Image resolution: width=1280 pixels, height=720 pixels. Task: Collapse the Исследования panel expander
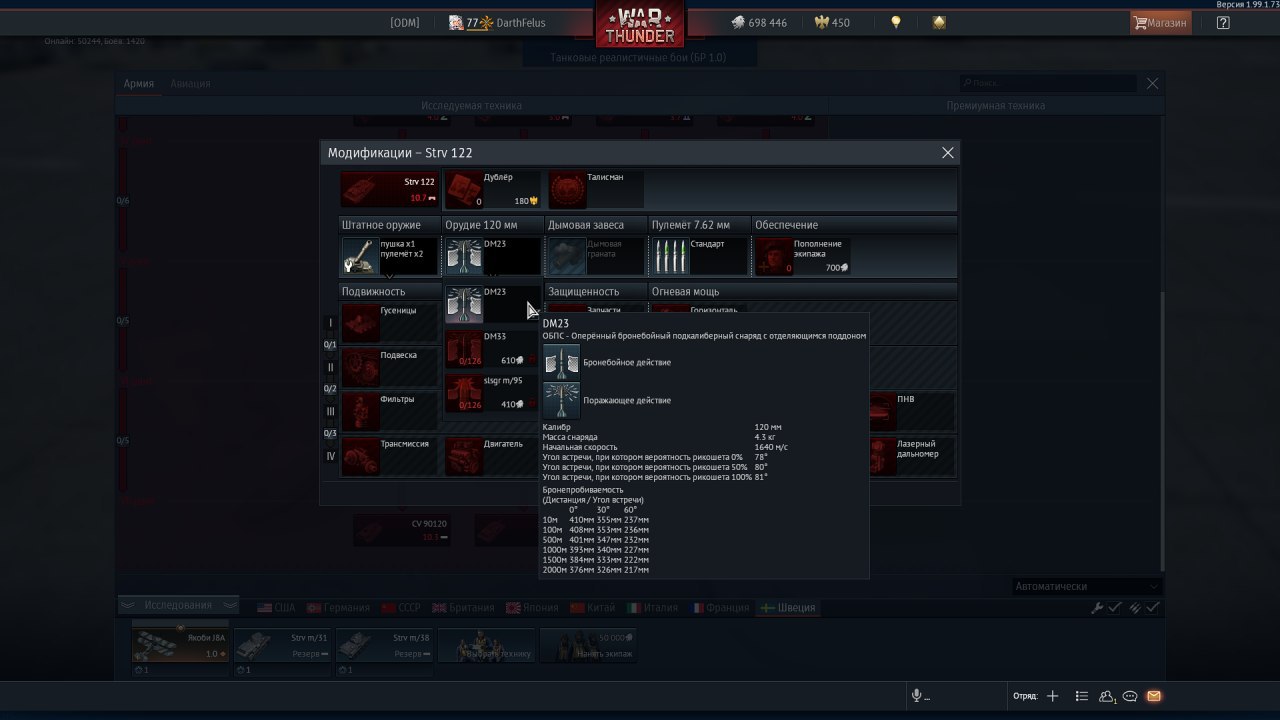[x=178, y=605]
